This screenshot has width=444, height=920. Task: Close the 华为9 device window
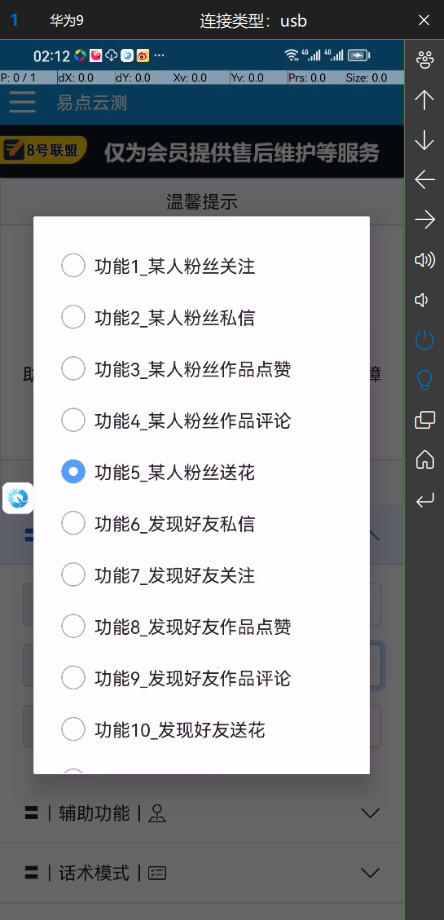(424, 21)
